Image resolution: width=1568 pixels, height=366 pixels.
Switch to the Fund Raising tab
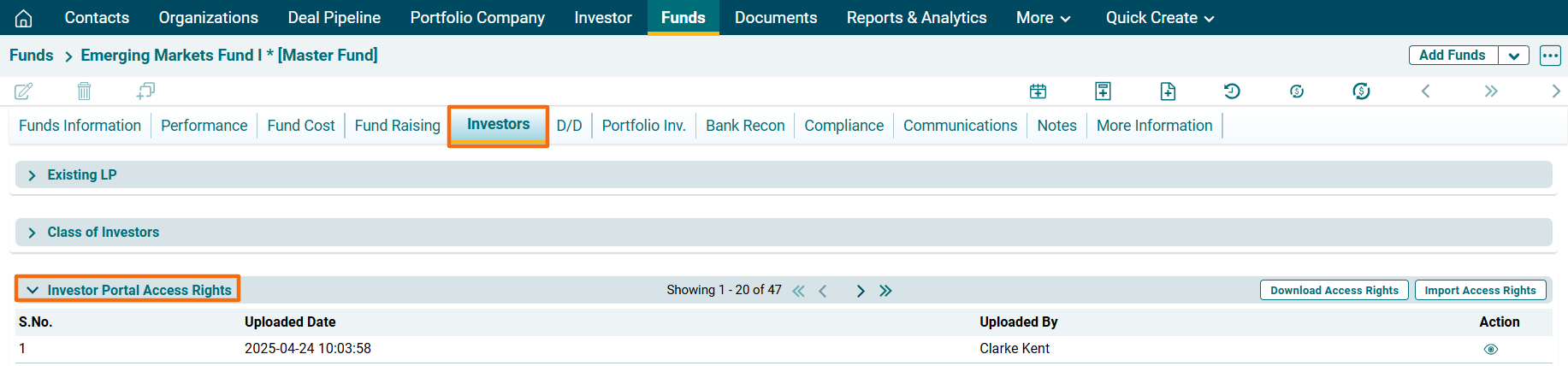[397, 126]
